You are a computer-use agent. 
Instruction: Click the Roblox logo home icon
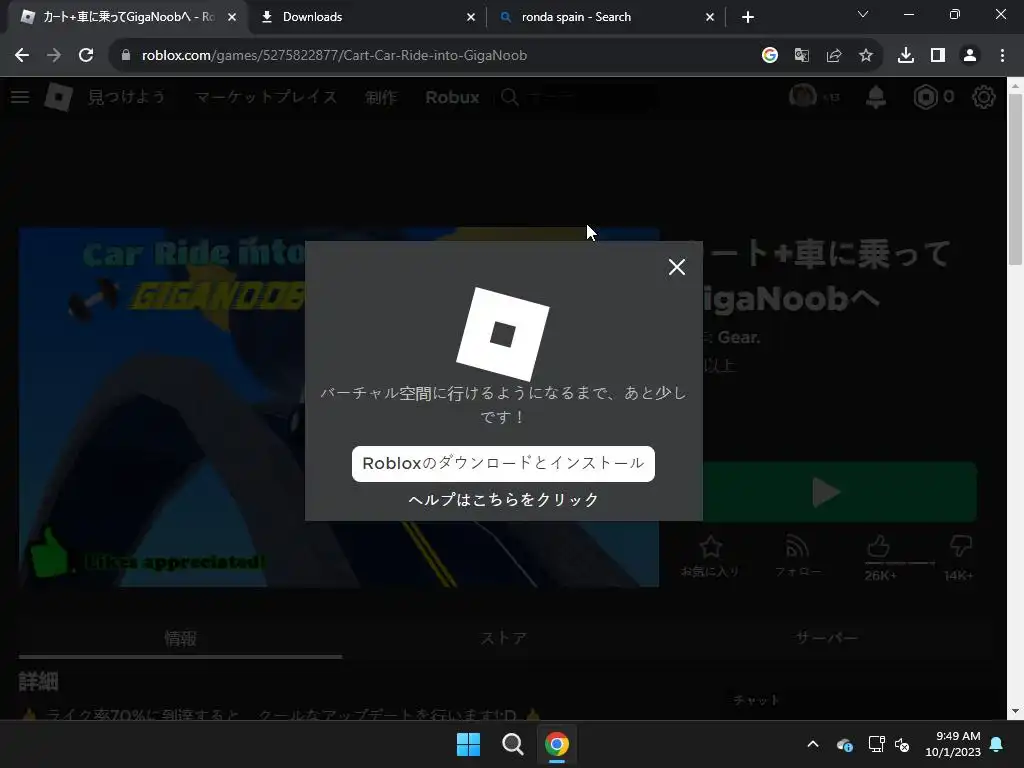[x=59, y=97]
